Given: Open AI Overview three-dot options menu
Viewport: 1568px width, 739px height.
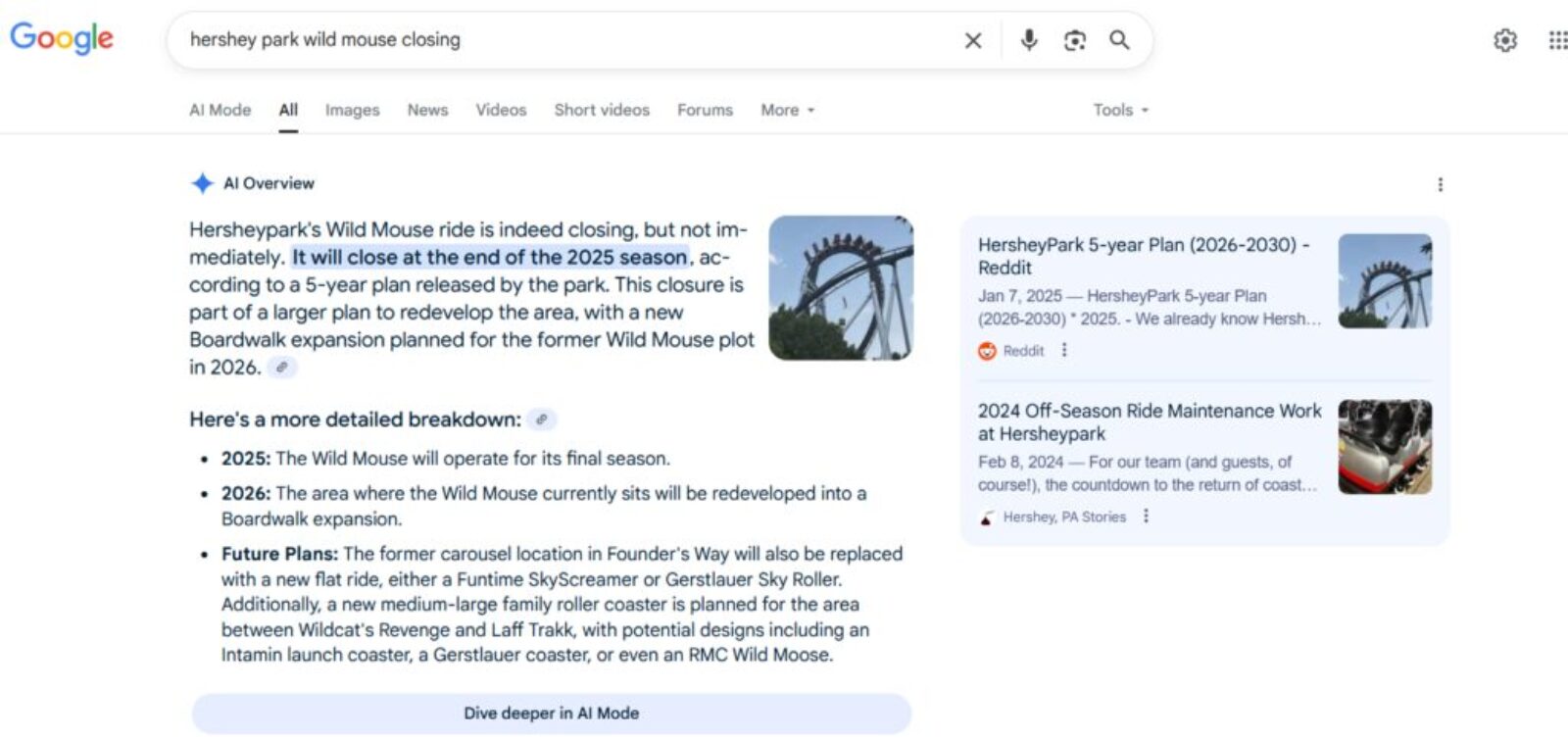Looking at the screenshot, I should click(1440, 184).
